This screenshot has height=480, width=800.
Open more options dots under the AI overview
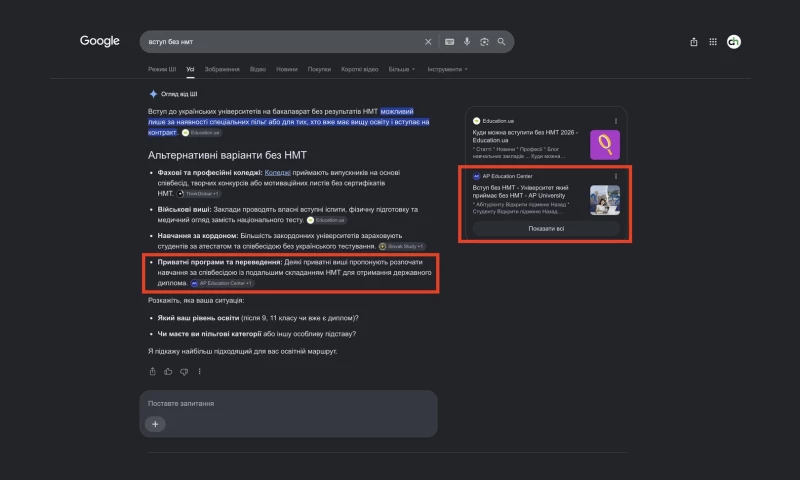pos(199,371)
